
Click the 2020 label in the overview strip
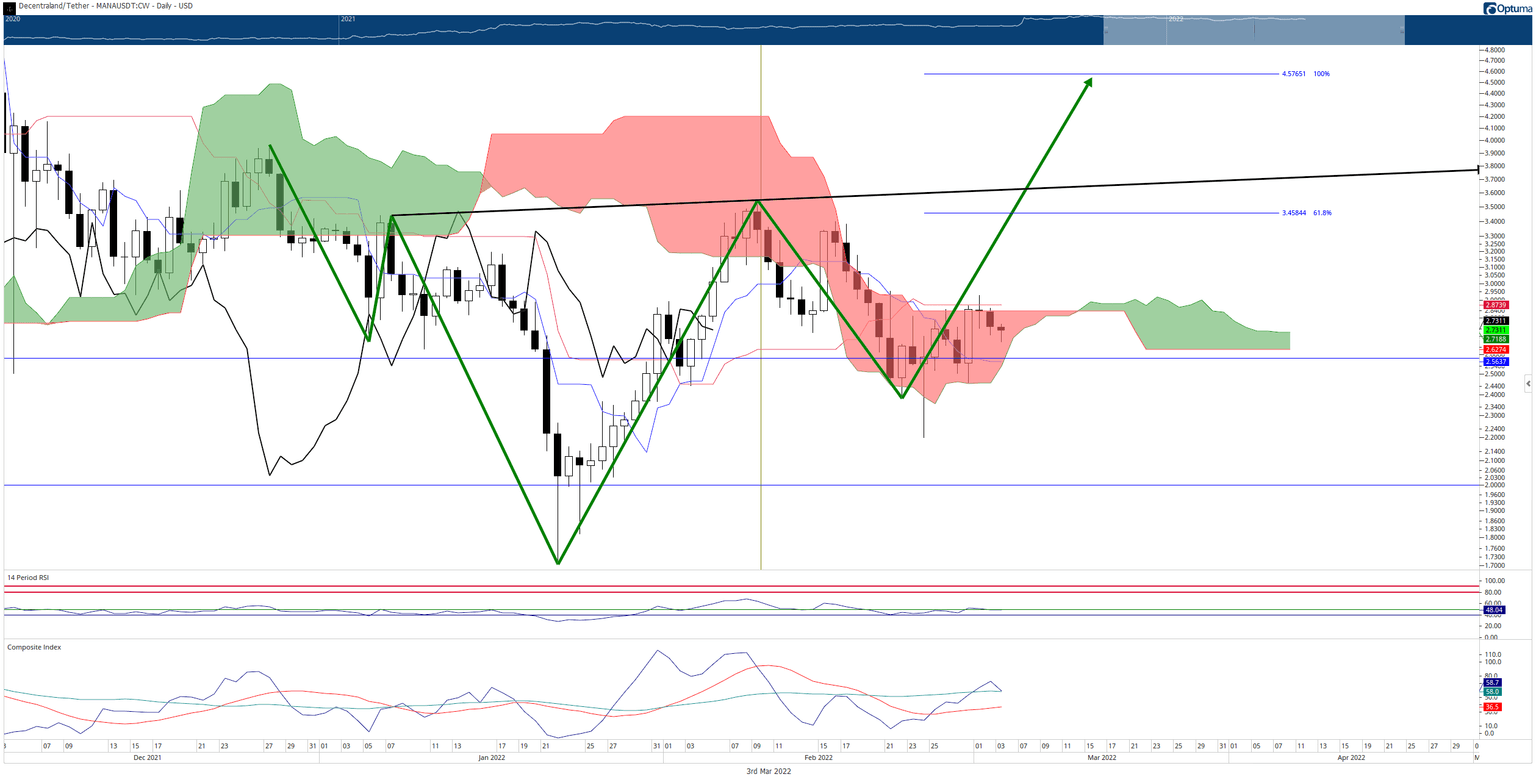(x=12, y=19)
